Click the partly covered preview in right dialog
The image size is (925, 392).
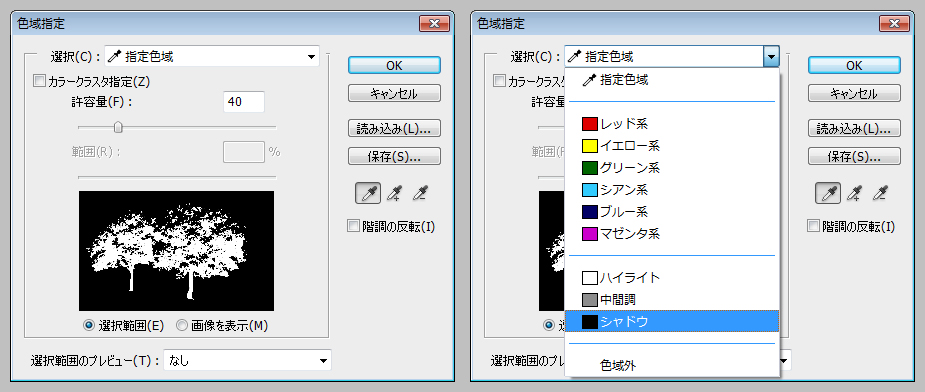coord(552,251)
